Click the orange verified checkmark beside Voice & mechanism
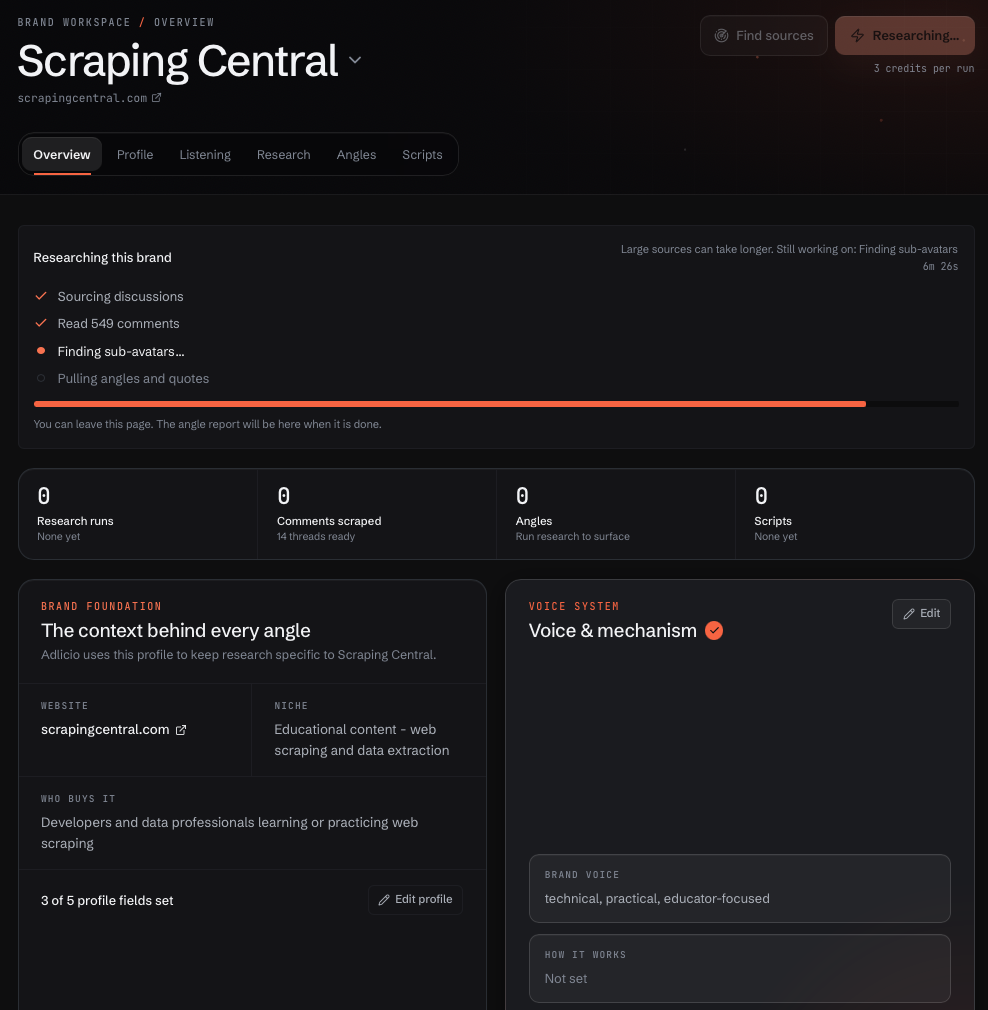Image resolution: width=988 pixels, height=1010 pixels. (714, 631)
